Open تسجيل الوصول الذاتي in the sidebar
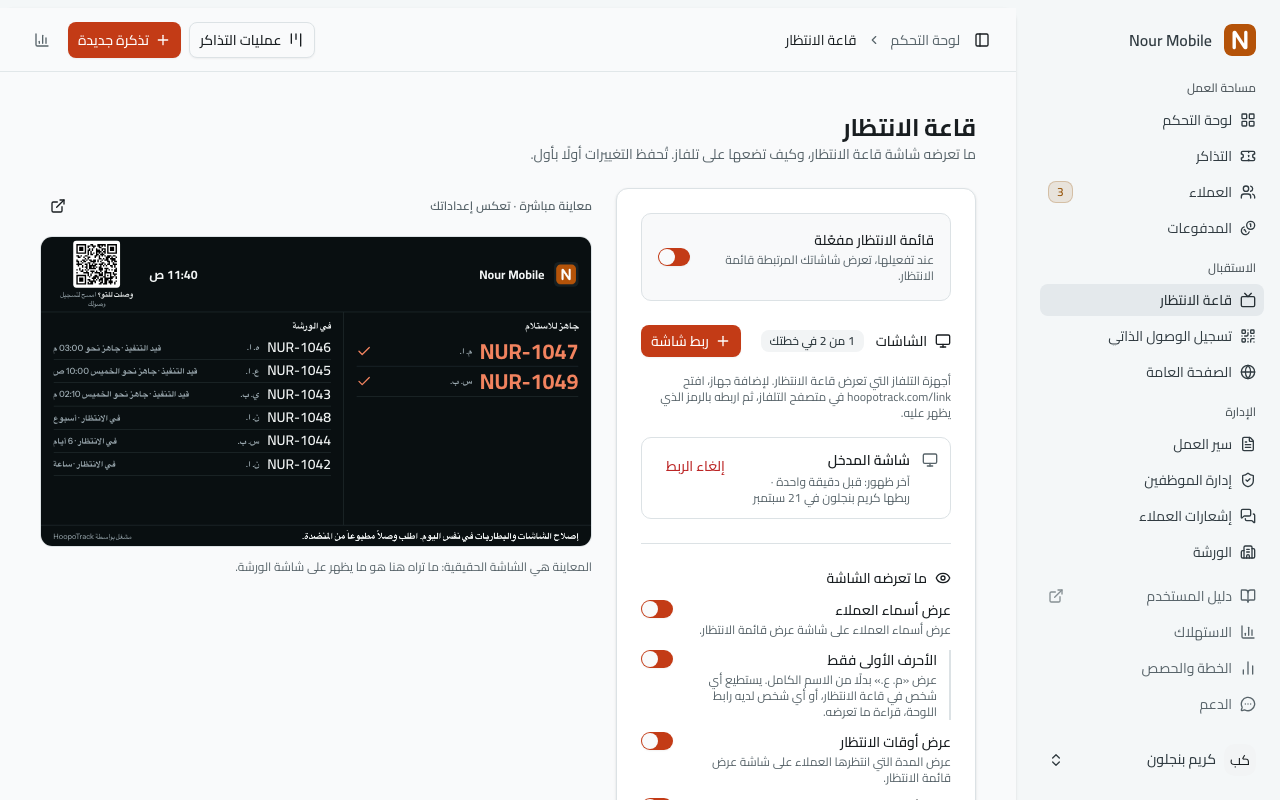 click(1152, 336)
